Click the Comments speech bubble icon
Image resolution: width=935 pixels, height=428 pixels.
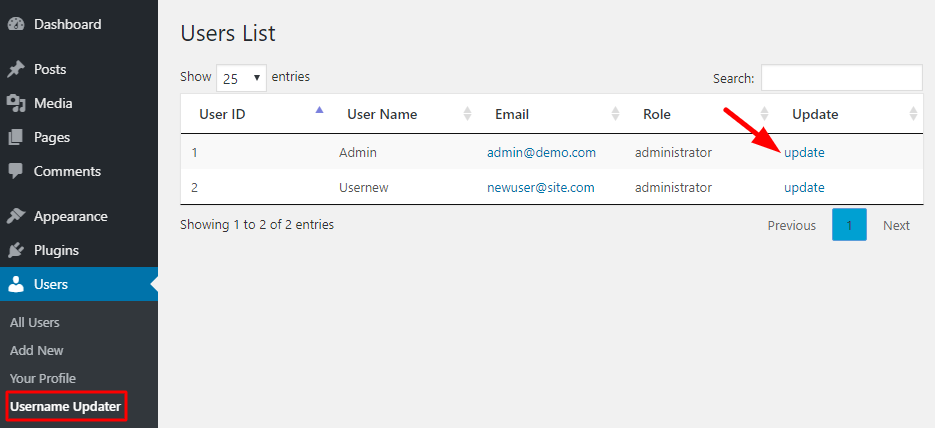coord(16,171)
